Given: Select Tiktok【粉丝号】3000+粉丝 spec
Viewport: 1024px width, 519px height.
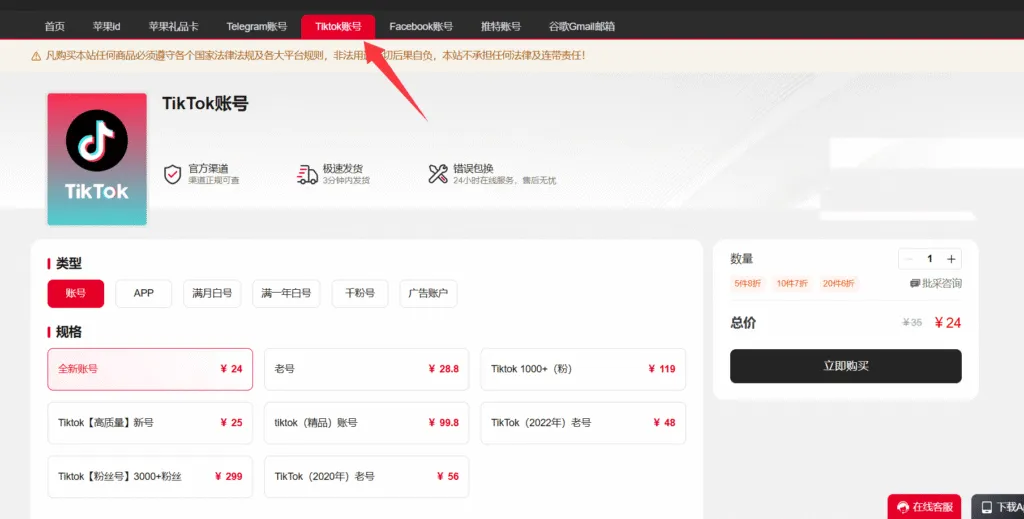Looking at the screenshot, I should pyautogui.click(x=150, y=477).
